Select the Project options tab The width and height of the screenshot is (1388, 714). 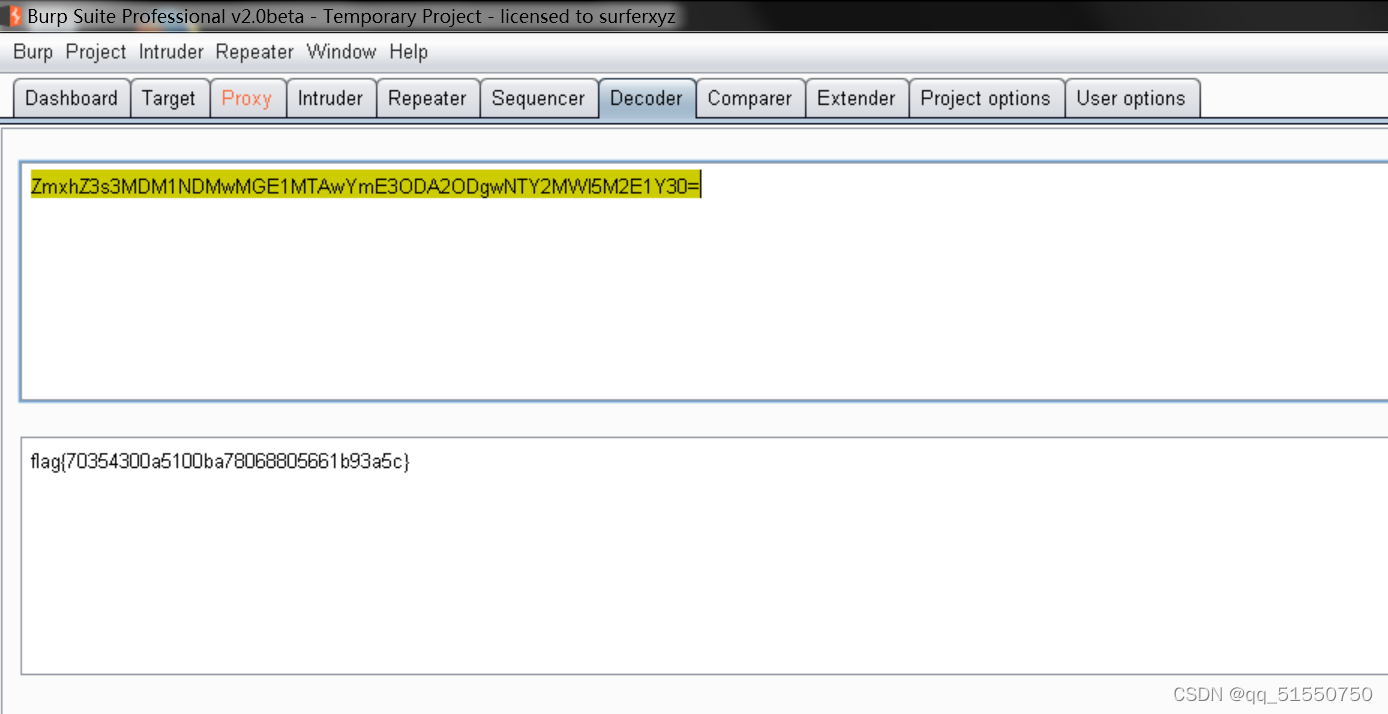[986, 98]
